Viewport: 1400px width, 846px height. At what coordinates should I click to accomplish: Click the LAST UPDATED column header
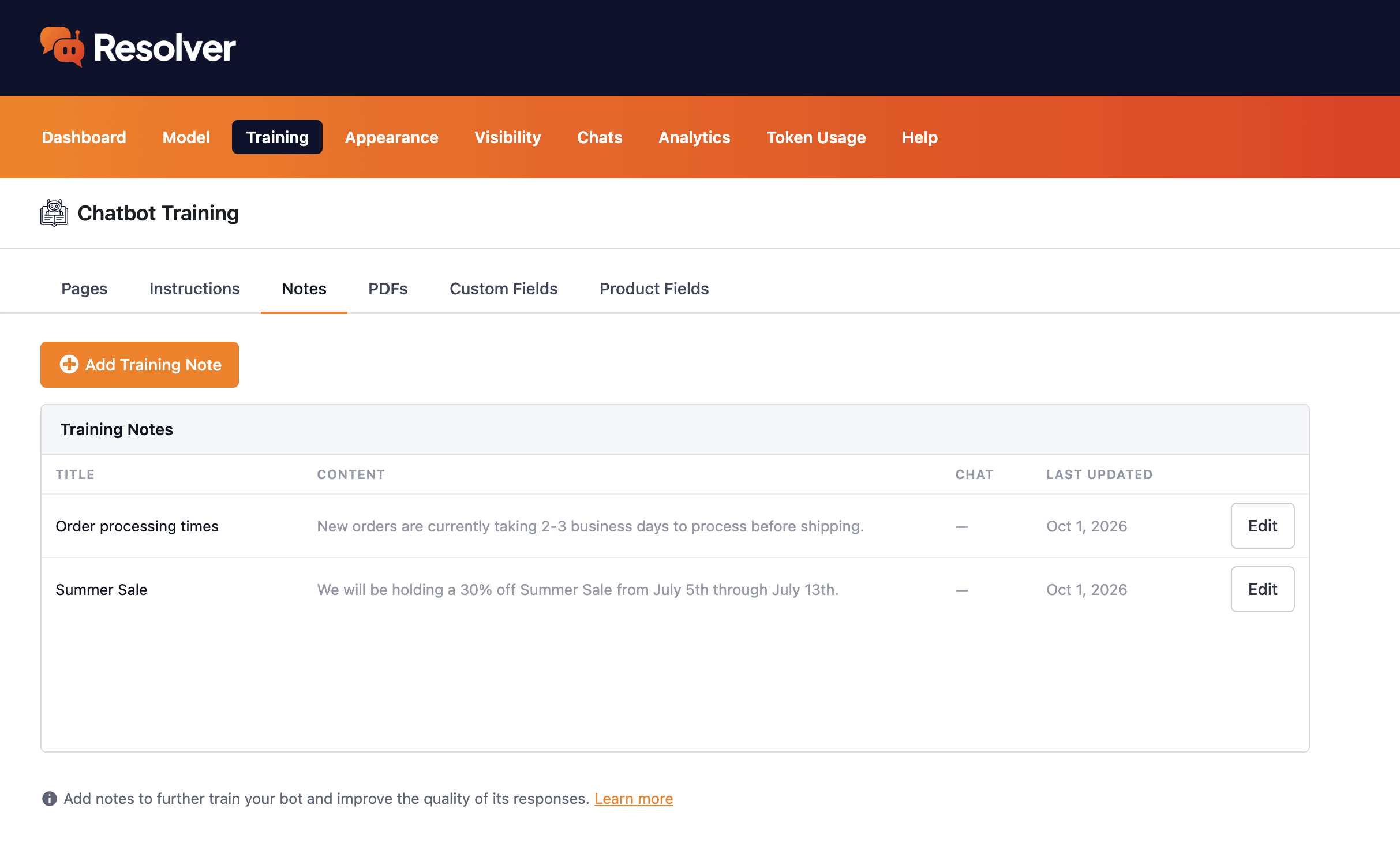pyautogui.click(x=1099, y=474)
